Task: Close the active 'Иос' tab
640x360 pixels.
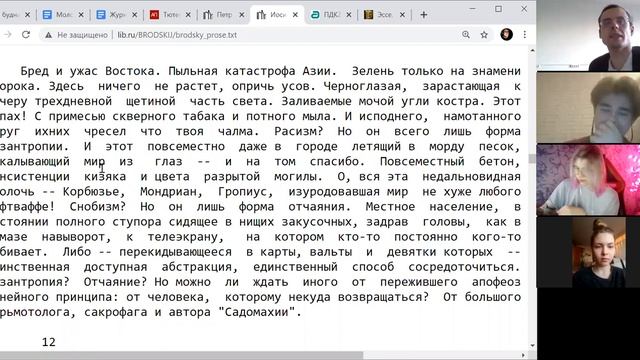Action: click(295, 15)
